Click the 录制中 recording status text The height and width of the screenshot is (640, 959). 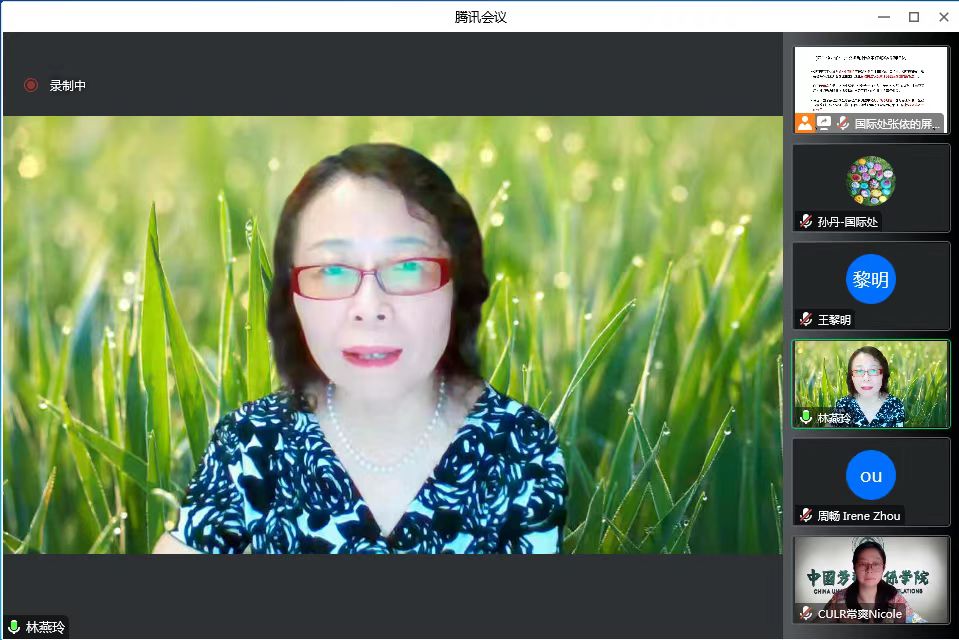tap(68, 86)
